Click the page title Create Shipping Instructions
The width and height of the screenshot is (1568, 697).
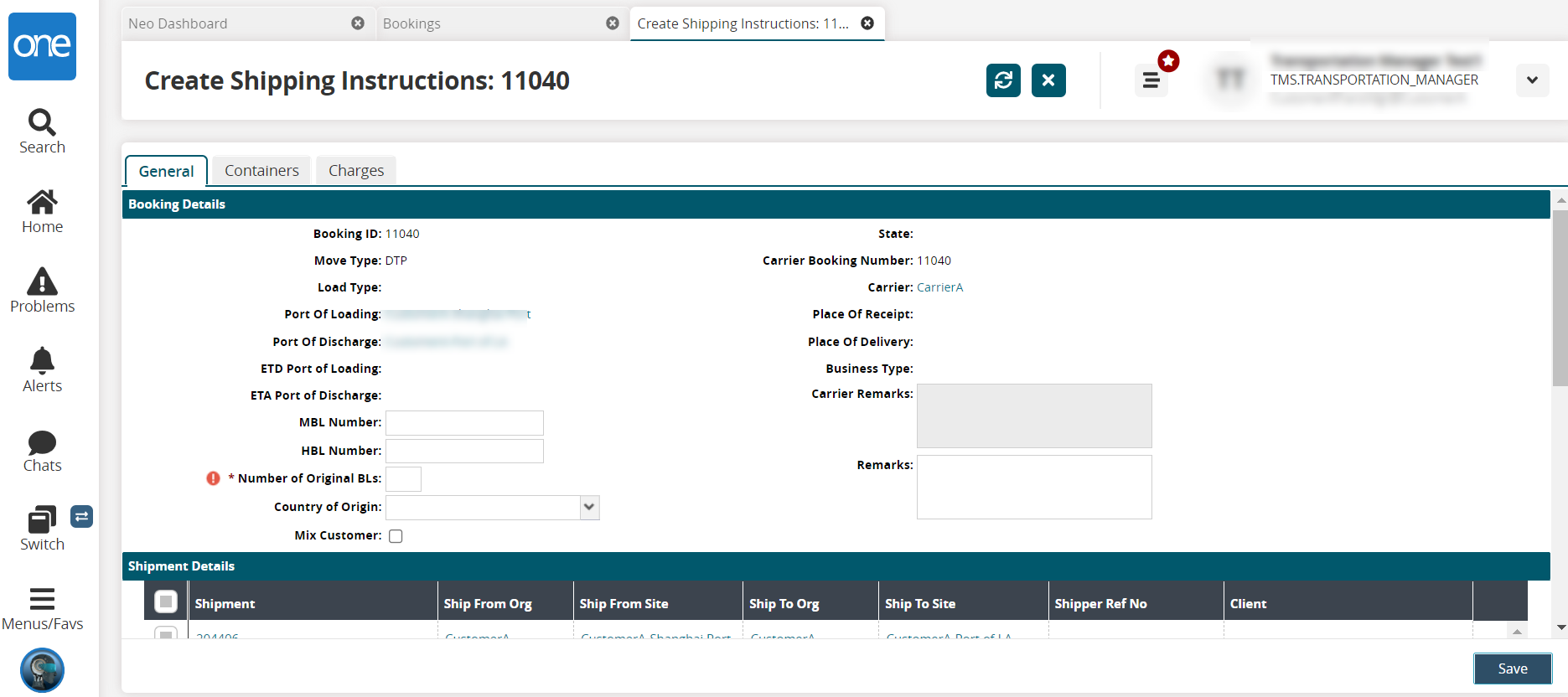(357, 80)
